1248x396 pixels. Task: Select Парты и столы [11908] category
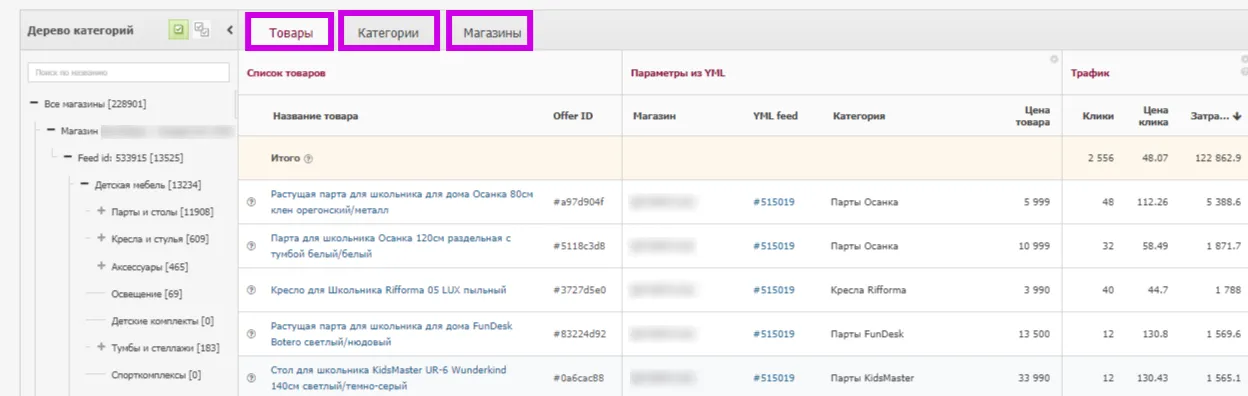pos(162,212)
